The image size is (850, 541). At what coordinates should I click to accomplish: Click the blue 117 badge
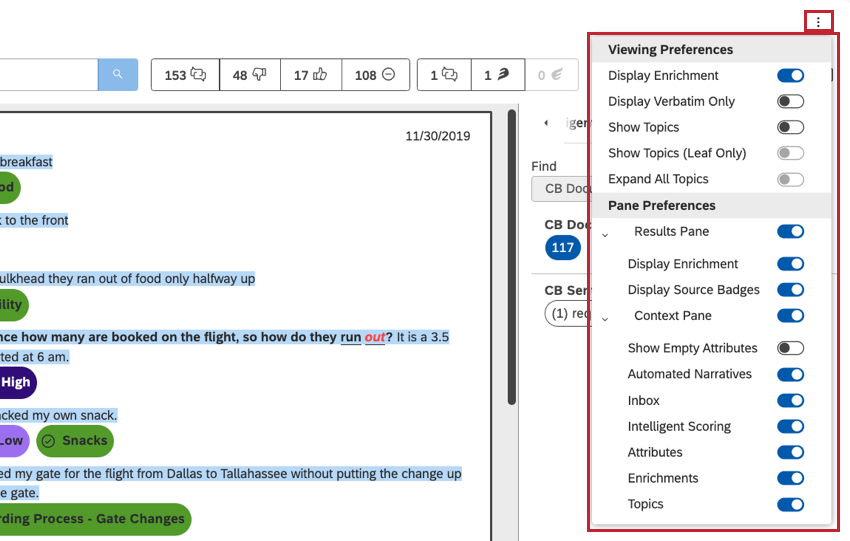pyautogui.click(x=563, y=248)
